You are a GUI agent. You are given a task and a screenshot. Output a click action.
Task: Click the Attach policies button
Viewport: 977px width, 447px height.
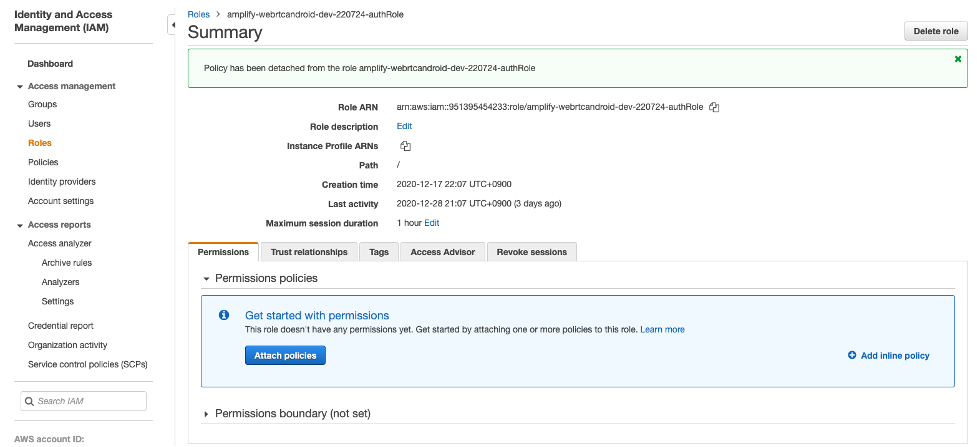285,355
